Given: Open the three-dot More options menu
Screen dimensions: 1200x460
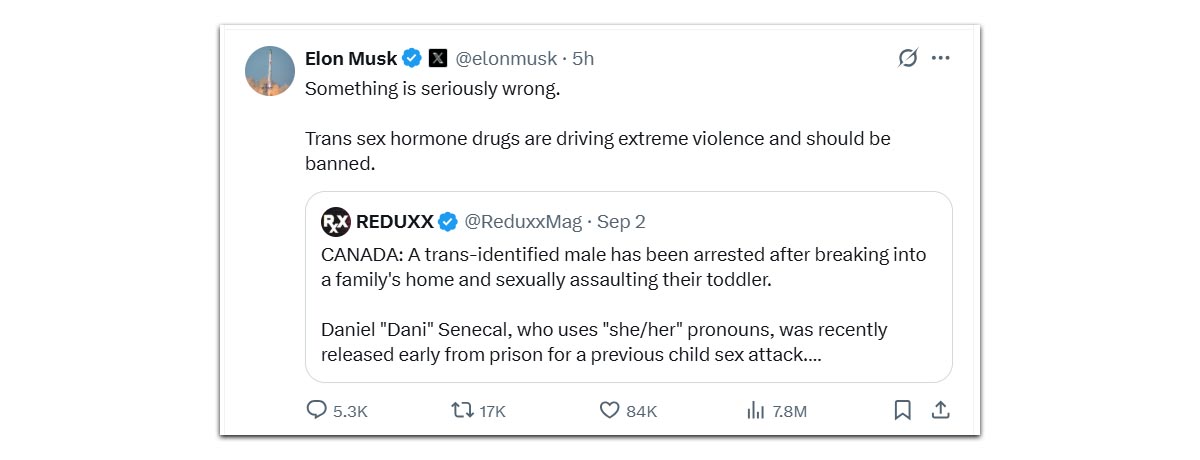Looking at the screenshot, I should click(940, 58).
